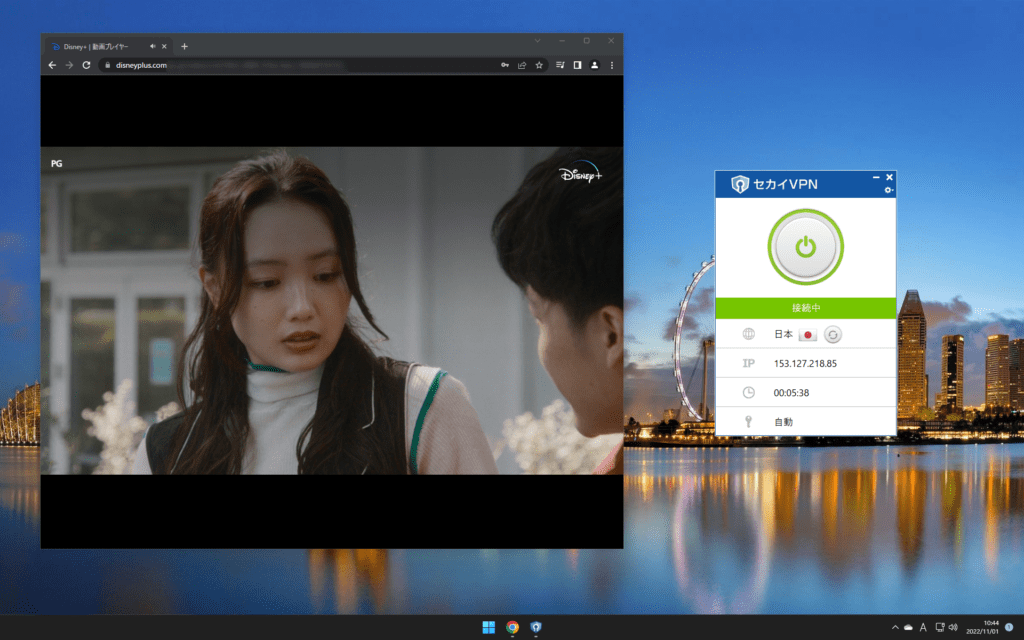The width and height of the screenshot is (1024, 640).
Task: Bookmark this page with the star icon
Action: pos(539,65)
